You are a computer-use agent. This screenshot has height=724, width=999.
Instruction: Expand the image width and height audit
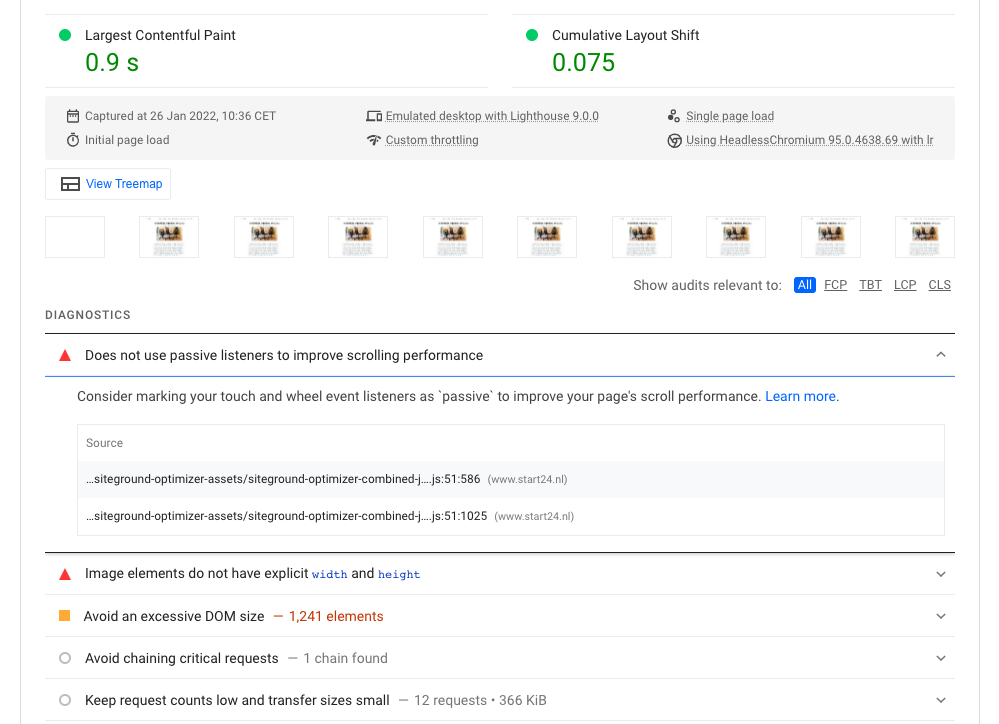tap(940, 574)
